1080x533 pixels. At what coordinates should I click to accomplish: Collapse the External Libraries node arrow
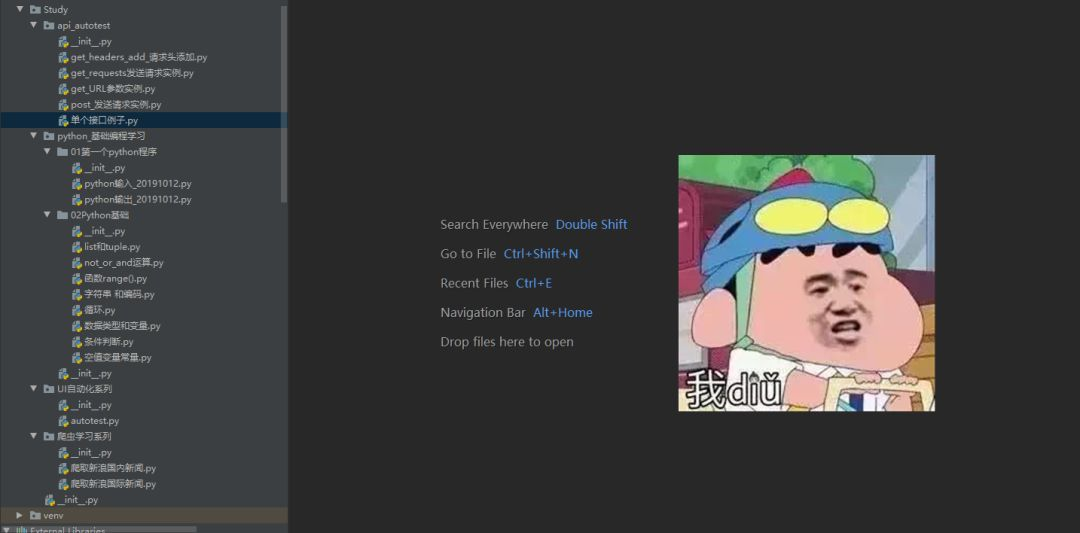(x=7, y=530)
